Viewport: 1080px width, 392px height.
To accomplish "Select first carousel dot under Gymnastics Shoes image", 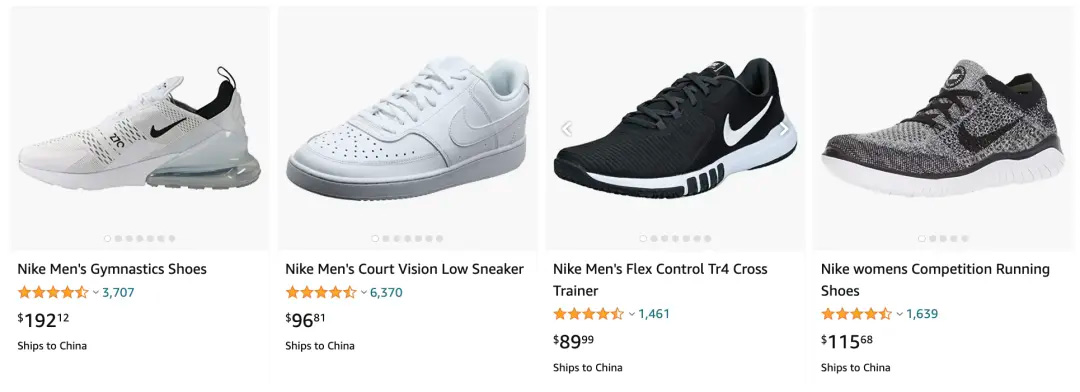I will point(107,238).
